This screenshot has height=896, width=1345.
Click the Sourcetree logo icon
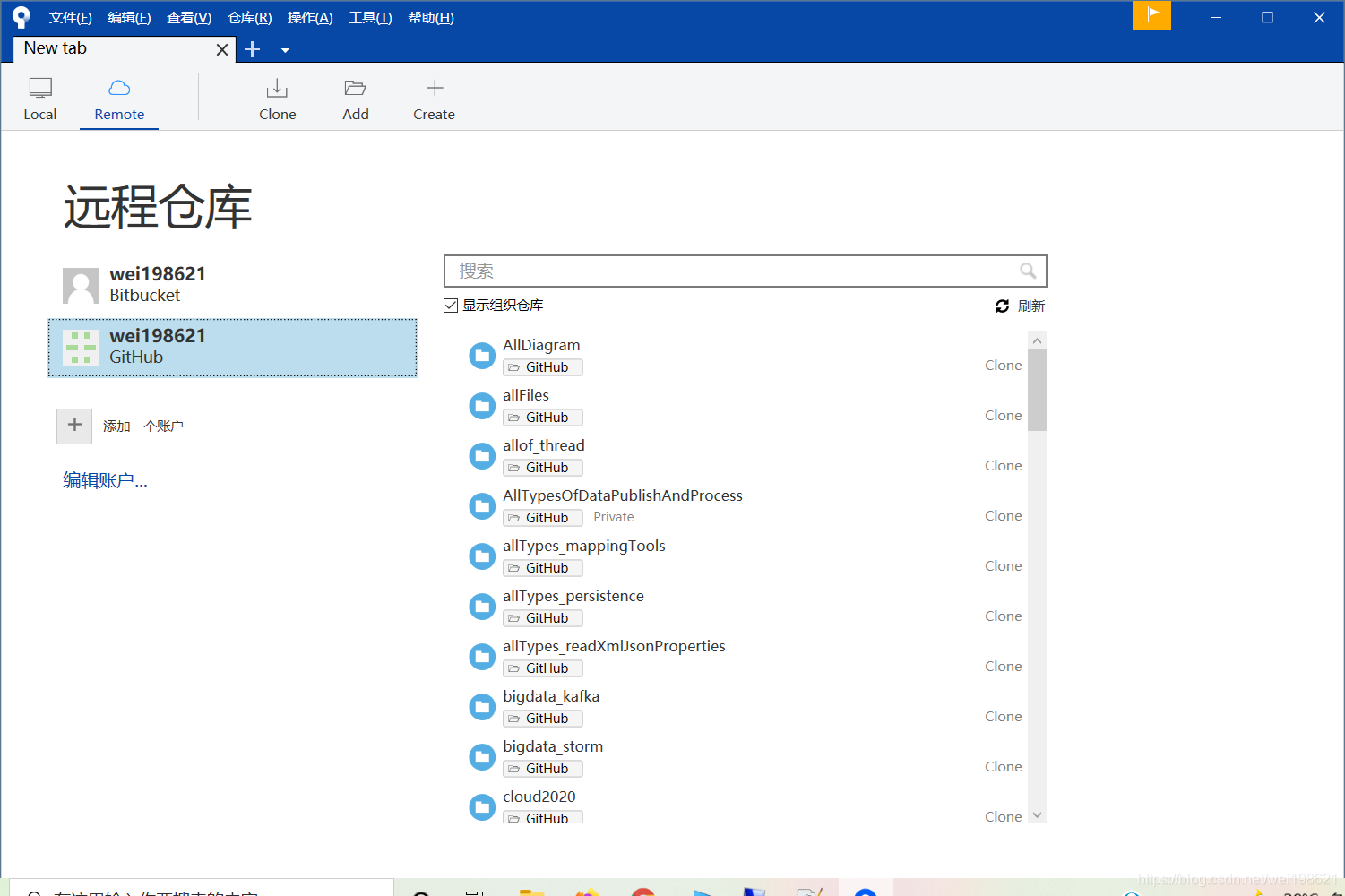[x=22, y=17]
